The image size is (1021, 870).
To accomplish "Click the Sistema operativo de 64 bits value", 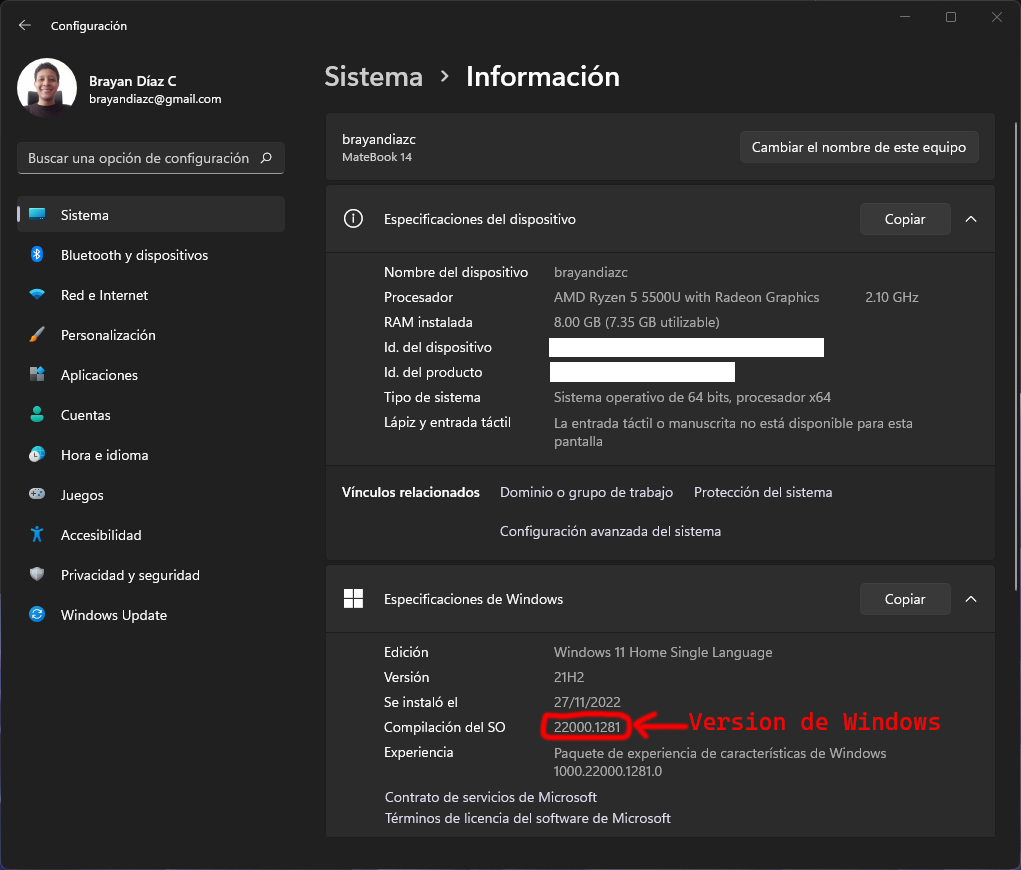I will [692, 397].
